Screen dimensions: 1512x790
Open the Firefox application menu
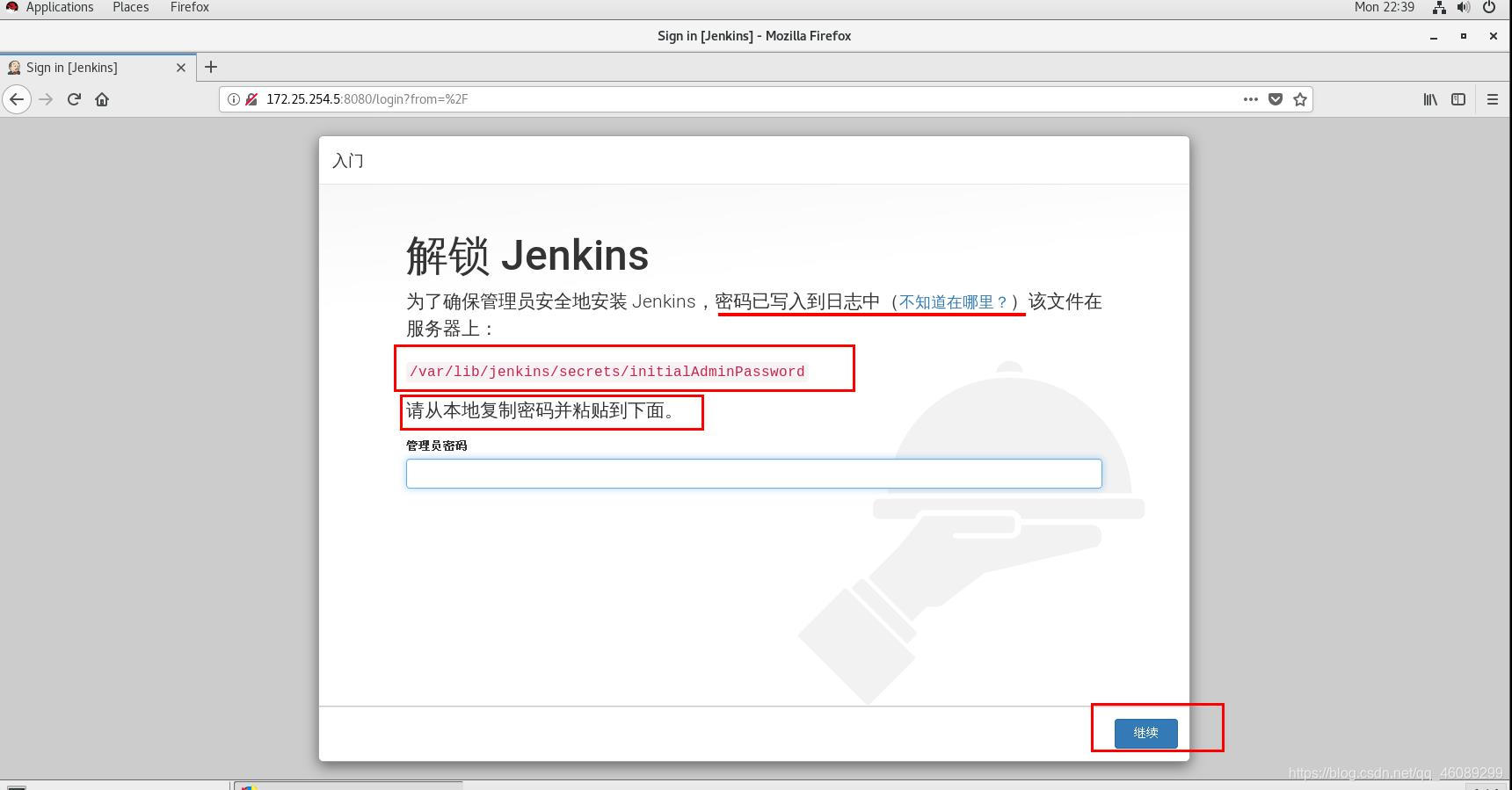(x=190, y=7)
